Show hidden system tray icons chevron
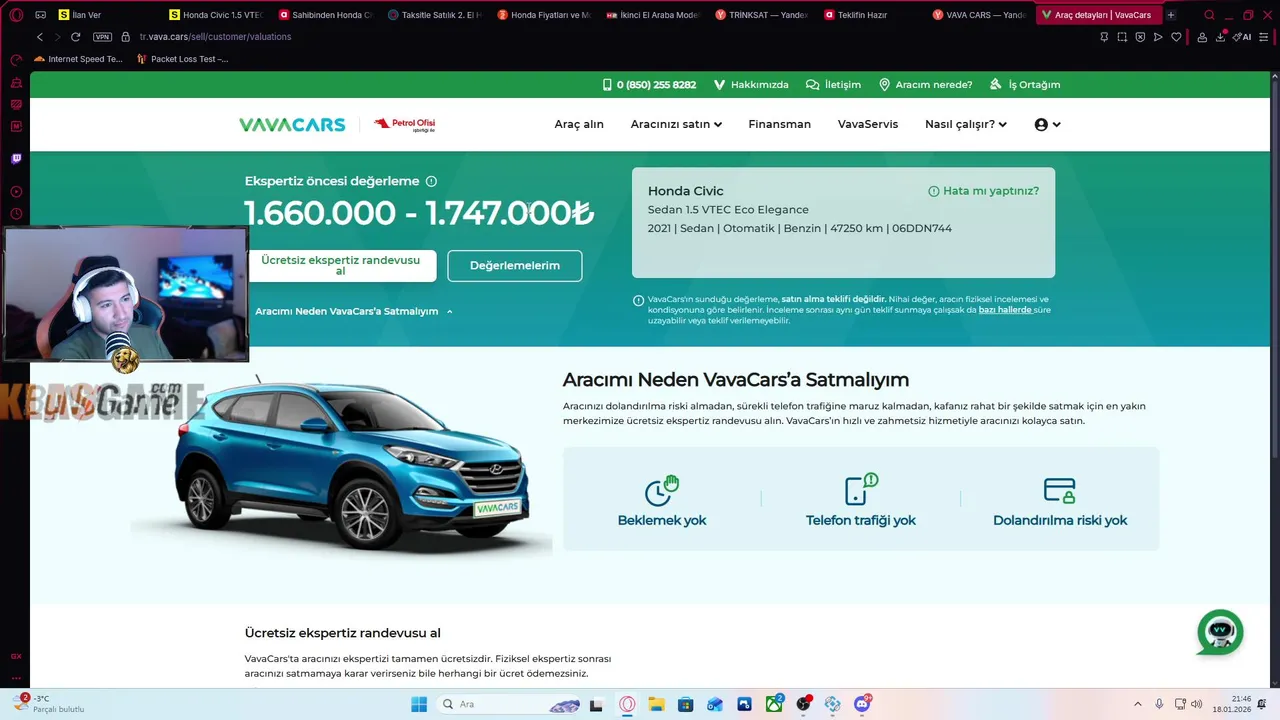This screenshot has width=1280, height=720. pos(1137,704)
